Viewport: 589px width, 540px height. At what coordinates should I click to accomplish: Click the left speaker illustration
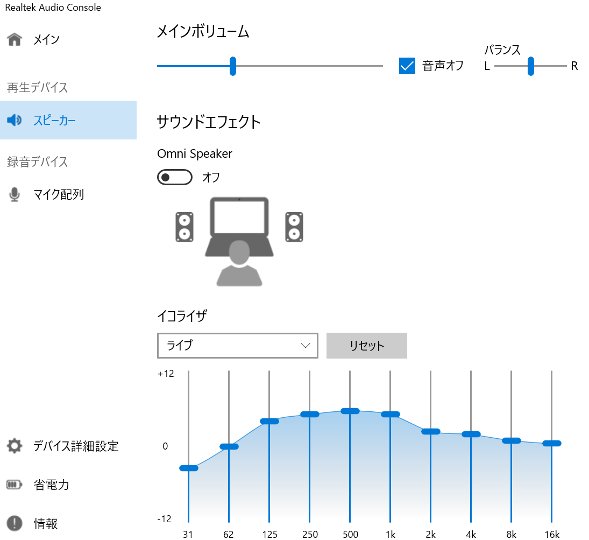pyautogui.click(x=184, y=227)
